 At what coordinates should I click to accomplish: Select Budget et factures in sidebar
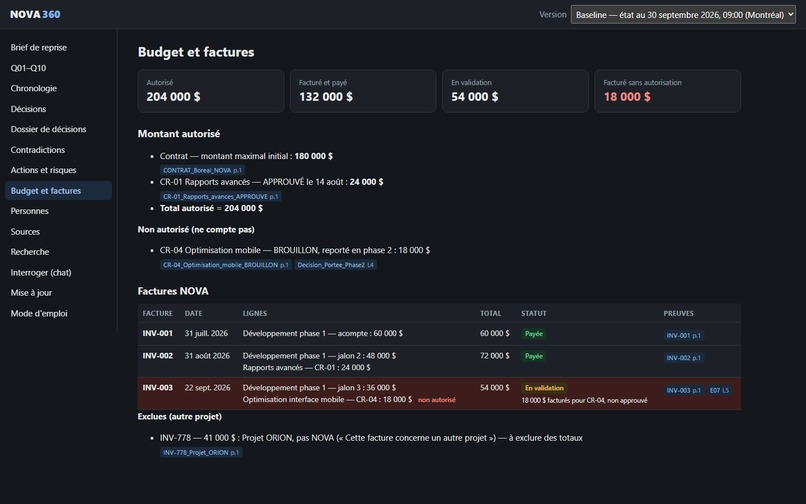(x=58, y=190)
